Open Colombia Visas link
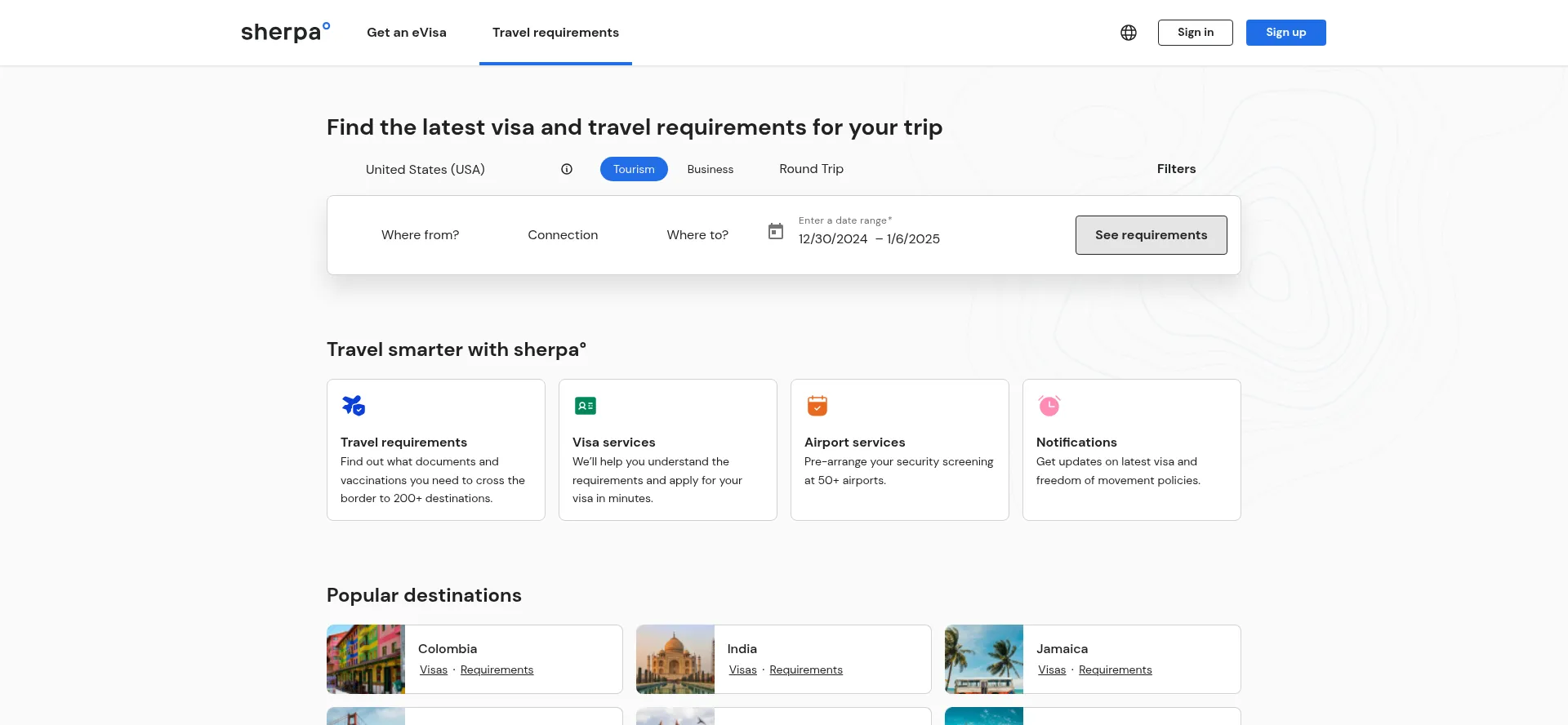Screen dimensions: 1568x725 tap(434, 670)
